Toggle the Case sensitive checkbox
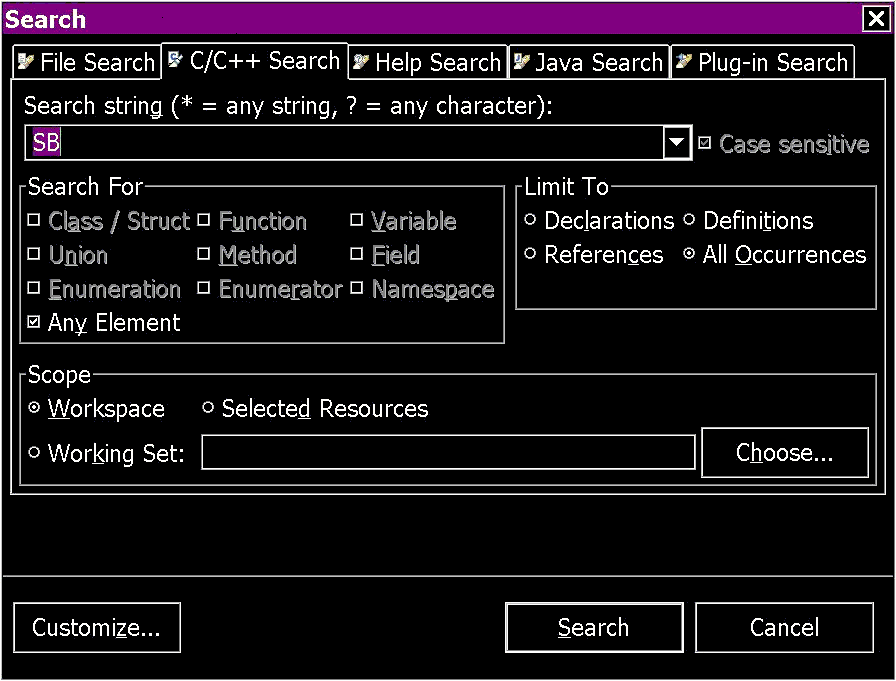Image resolution: width=896 pixels, height=681 pixels. (705, 143)
